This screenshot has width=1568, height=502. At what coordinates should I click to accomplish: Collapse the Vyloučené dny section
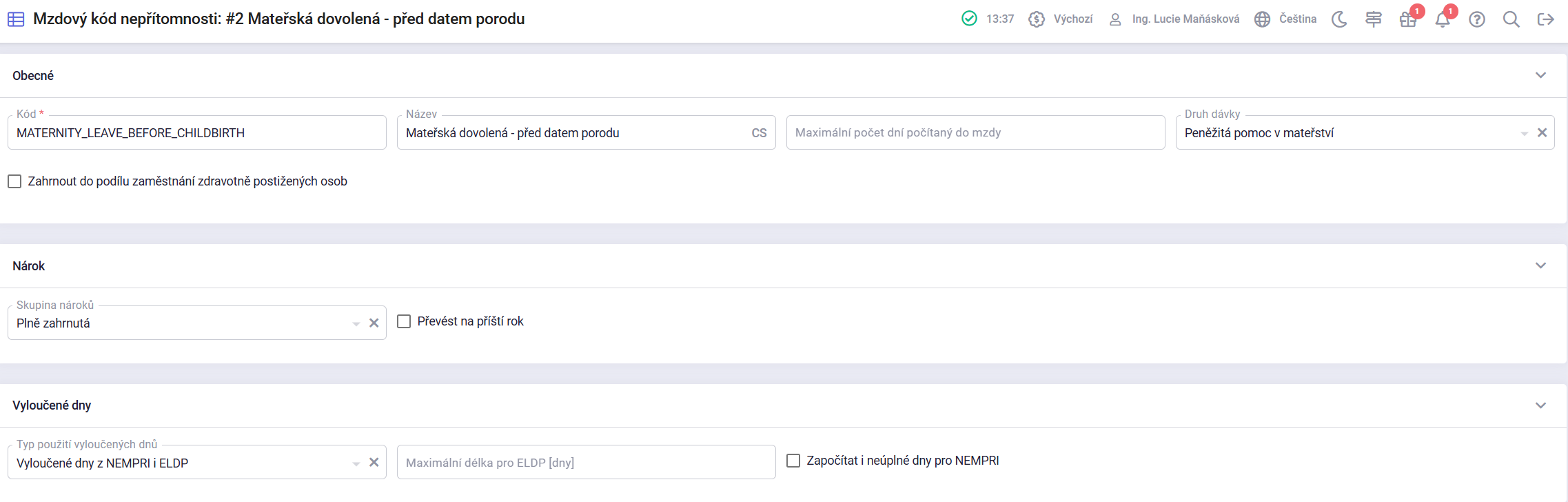point(1540,405)
